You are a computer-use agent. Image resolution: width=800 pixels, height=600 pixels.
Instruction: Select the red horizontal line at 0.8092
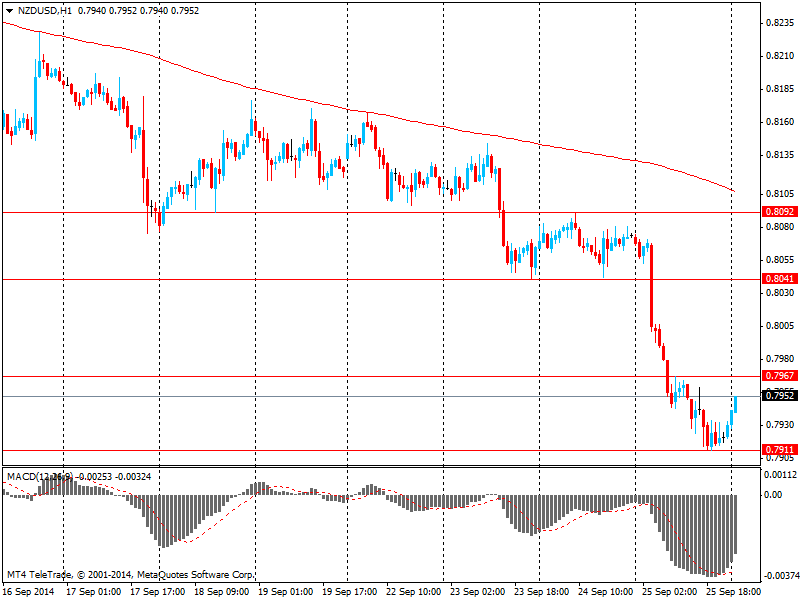(381, 212)
